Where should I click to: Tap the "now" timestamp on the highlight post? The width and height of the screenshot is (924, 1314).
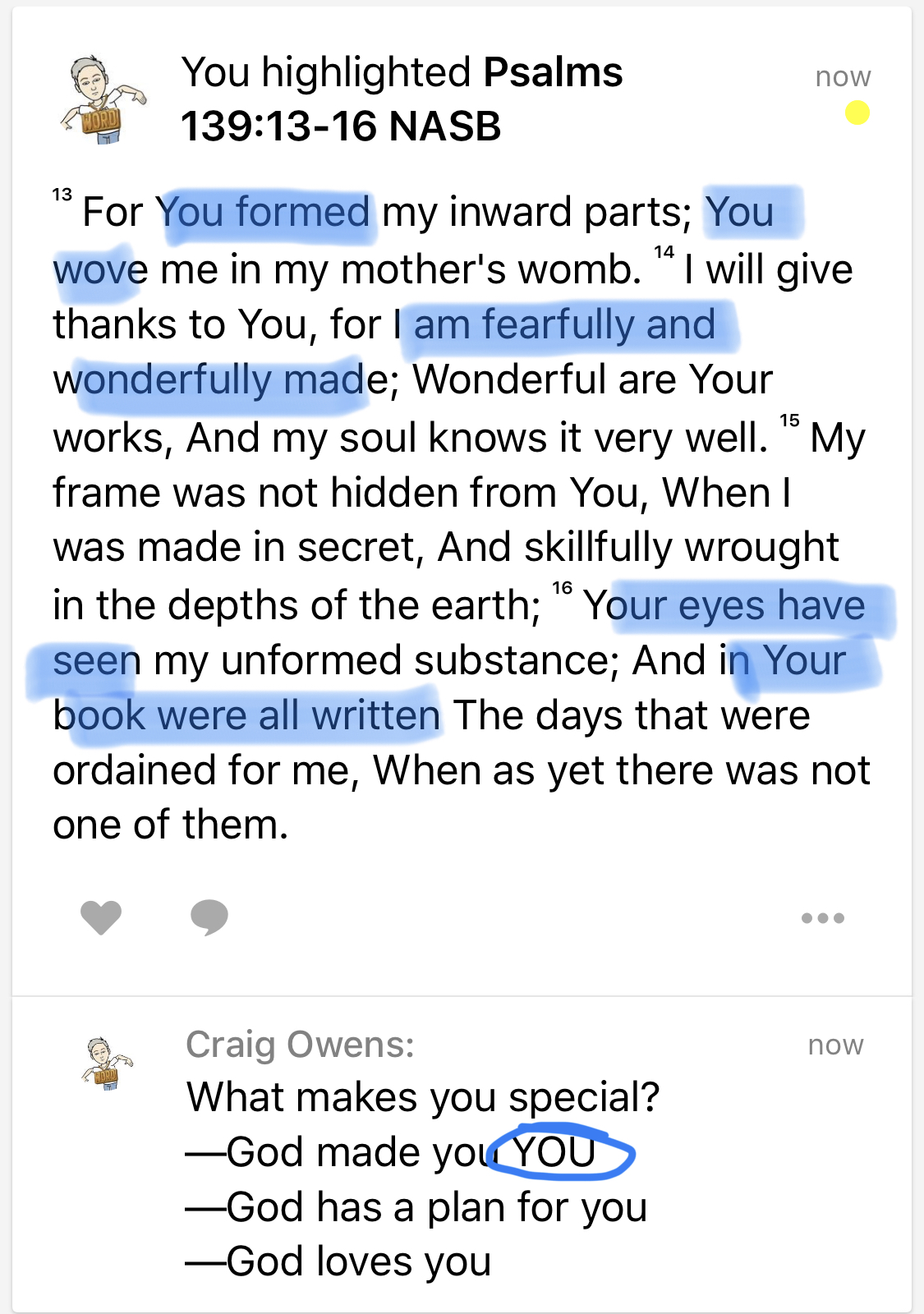point(842,76)
